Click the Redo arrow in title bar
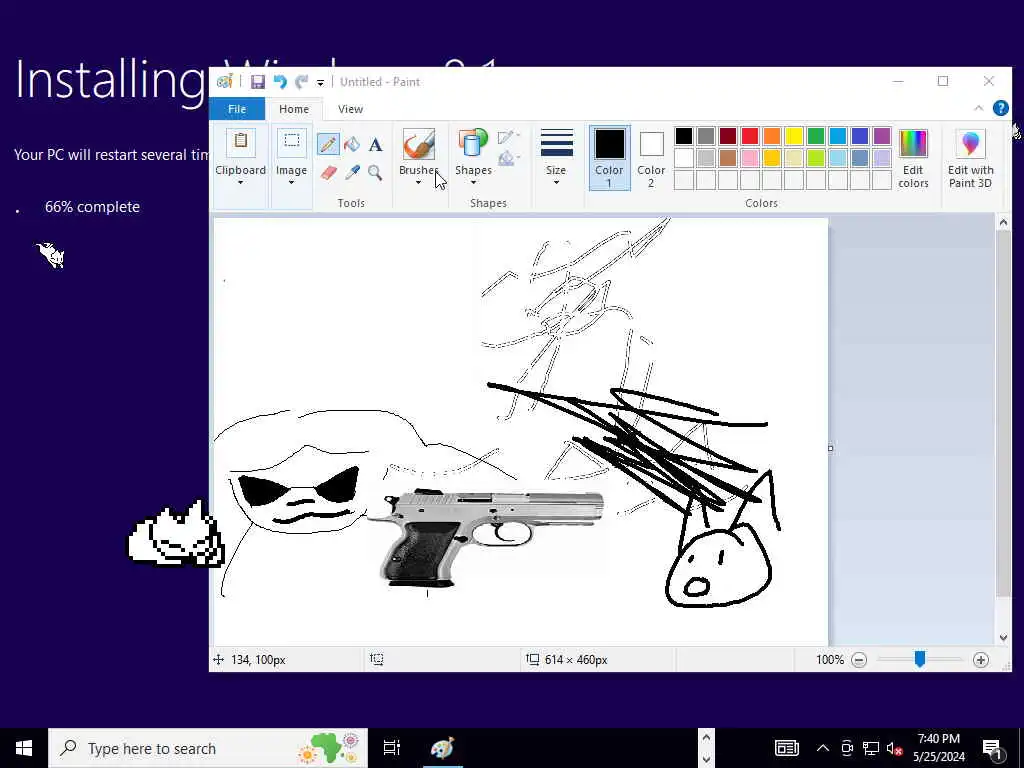The image size is (1024, 768). (x=301, y=82)
